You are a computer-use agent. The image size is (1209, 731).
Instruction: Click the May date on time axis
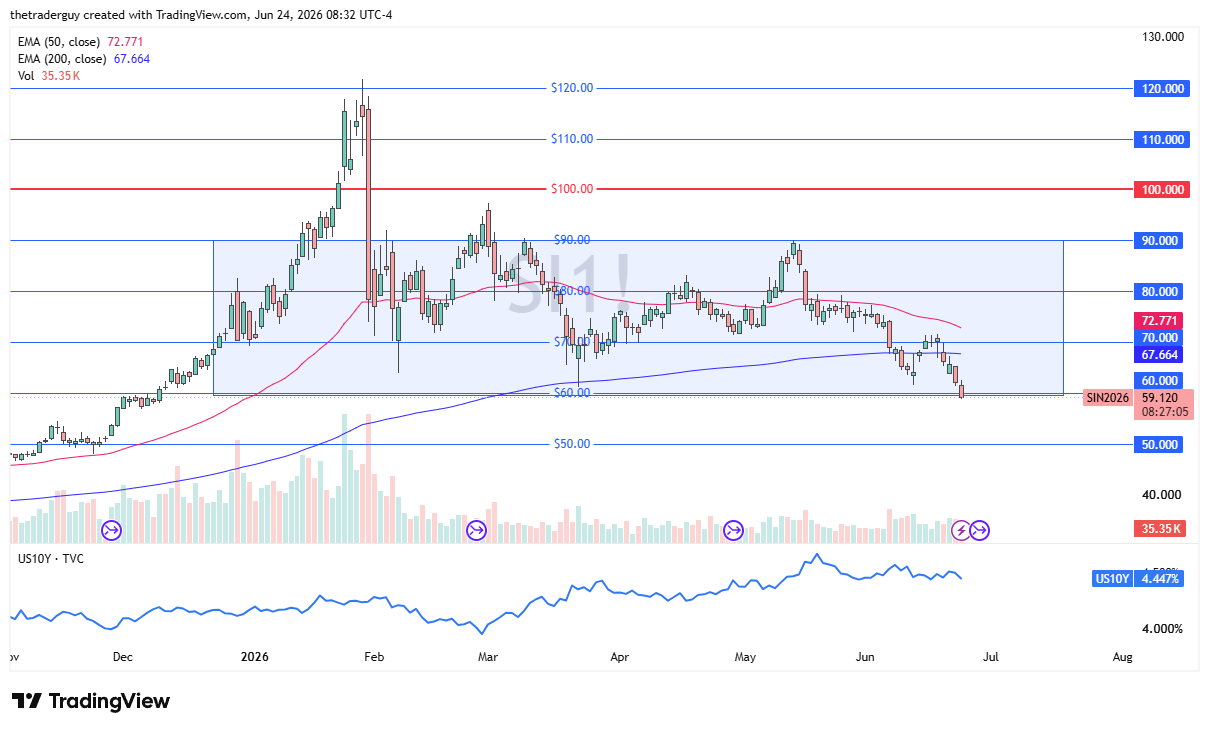[744, 657]
